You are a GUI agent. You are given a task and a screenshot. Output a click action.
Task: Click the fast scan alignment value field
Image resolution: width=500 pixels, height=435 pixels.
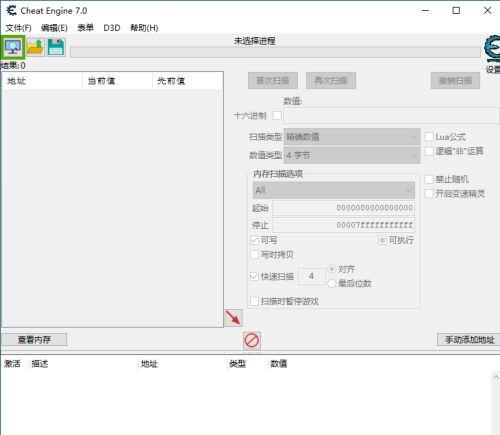click(311, 276)
